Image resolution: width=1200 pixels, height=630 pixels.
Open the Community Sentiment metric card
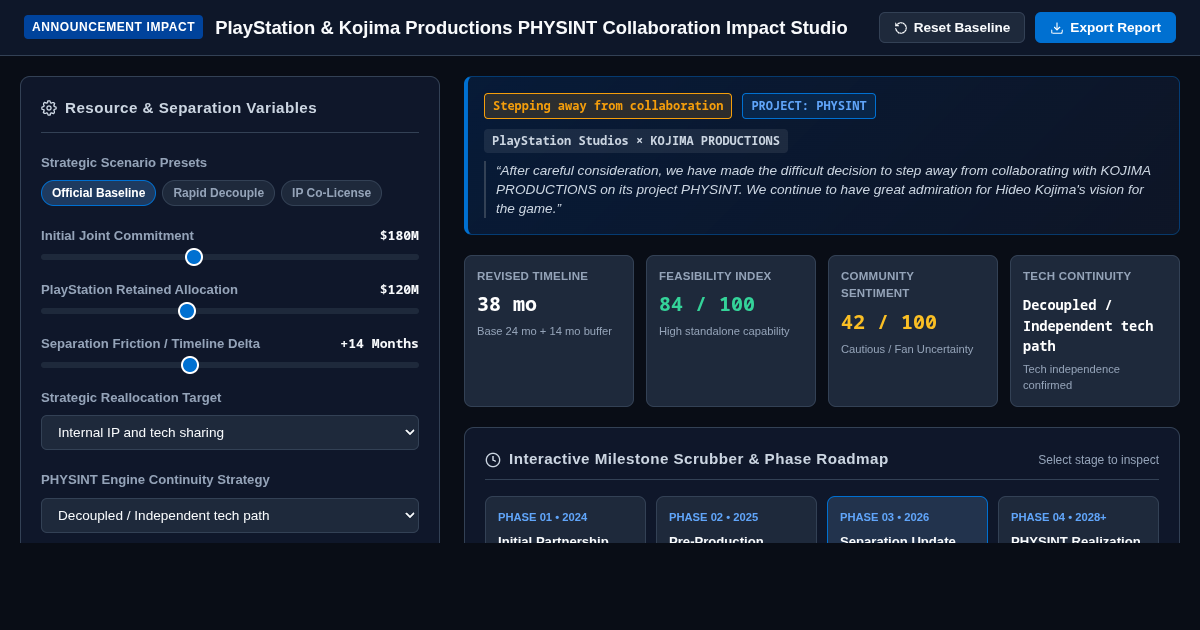coord(913,331)
